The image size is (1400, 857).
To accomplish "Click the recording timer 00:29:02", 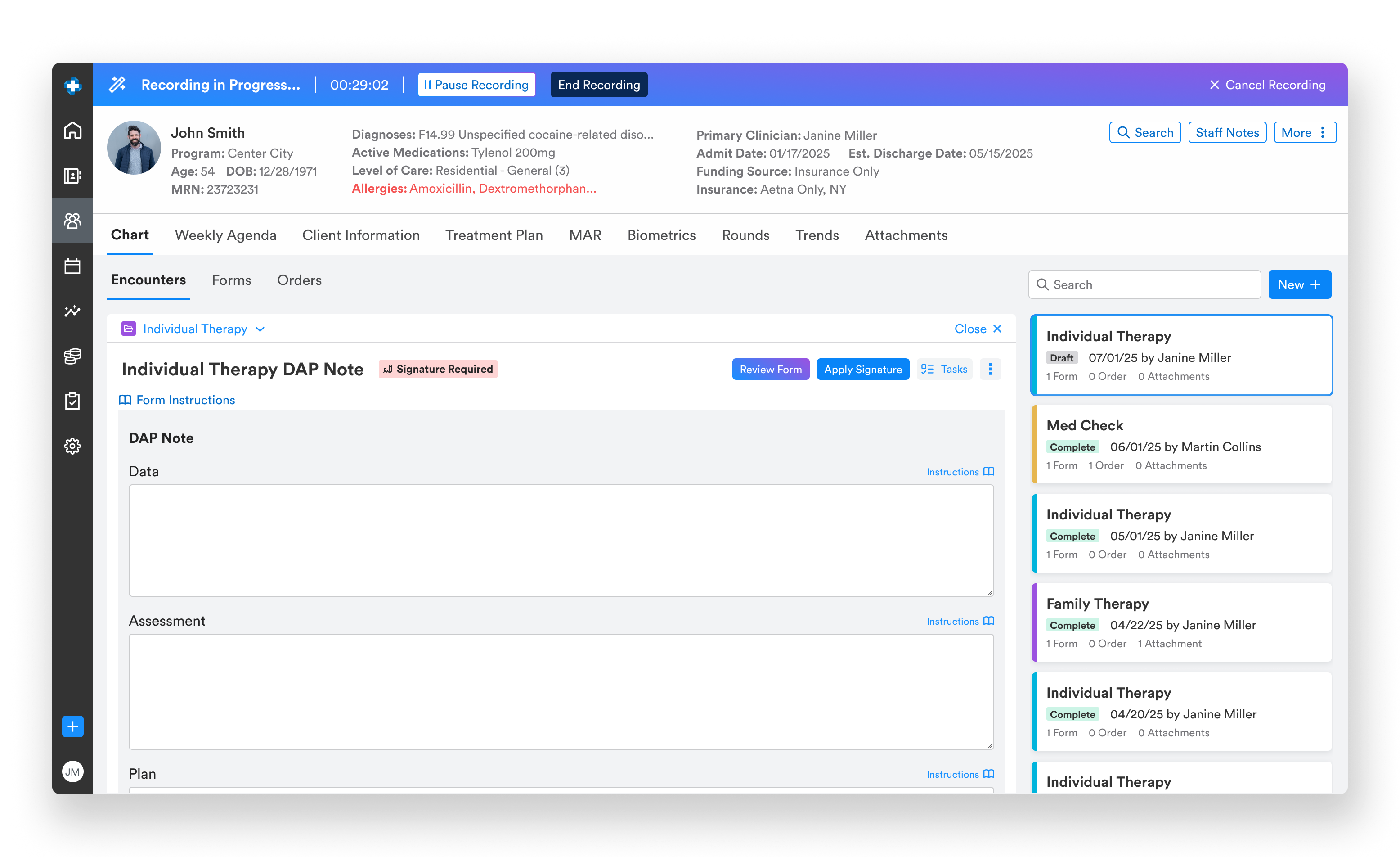I will tap(359, 85).
